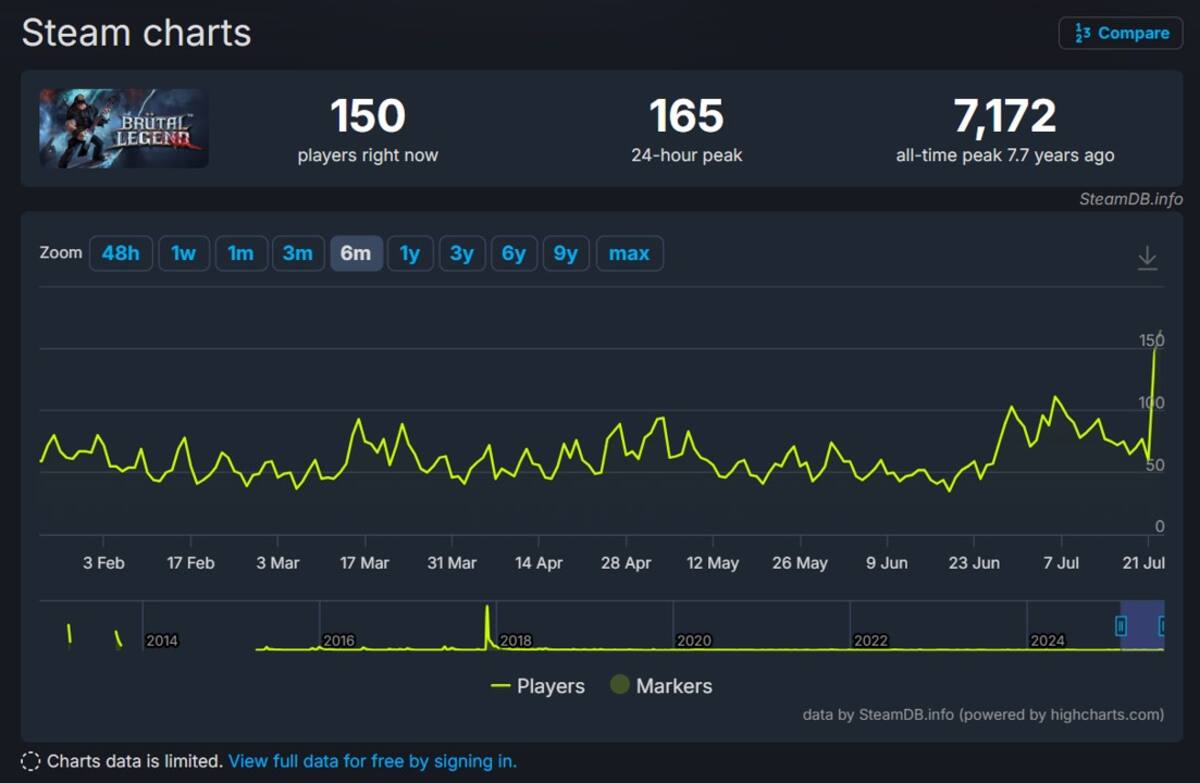Click the 7 Jul axis label
Image resolution: width=1200 pixels, height=783 pixels.
1061,563
